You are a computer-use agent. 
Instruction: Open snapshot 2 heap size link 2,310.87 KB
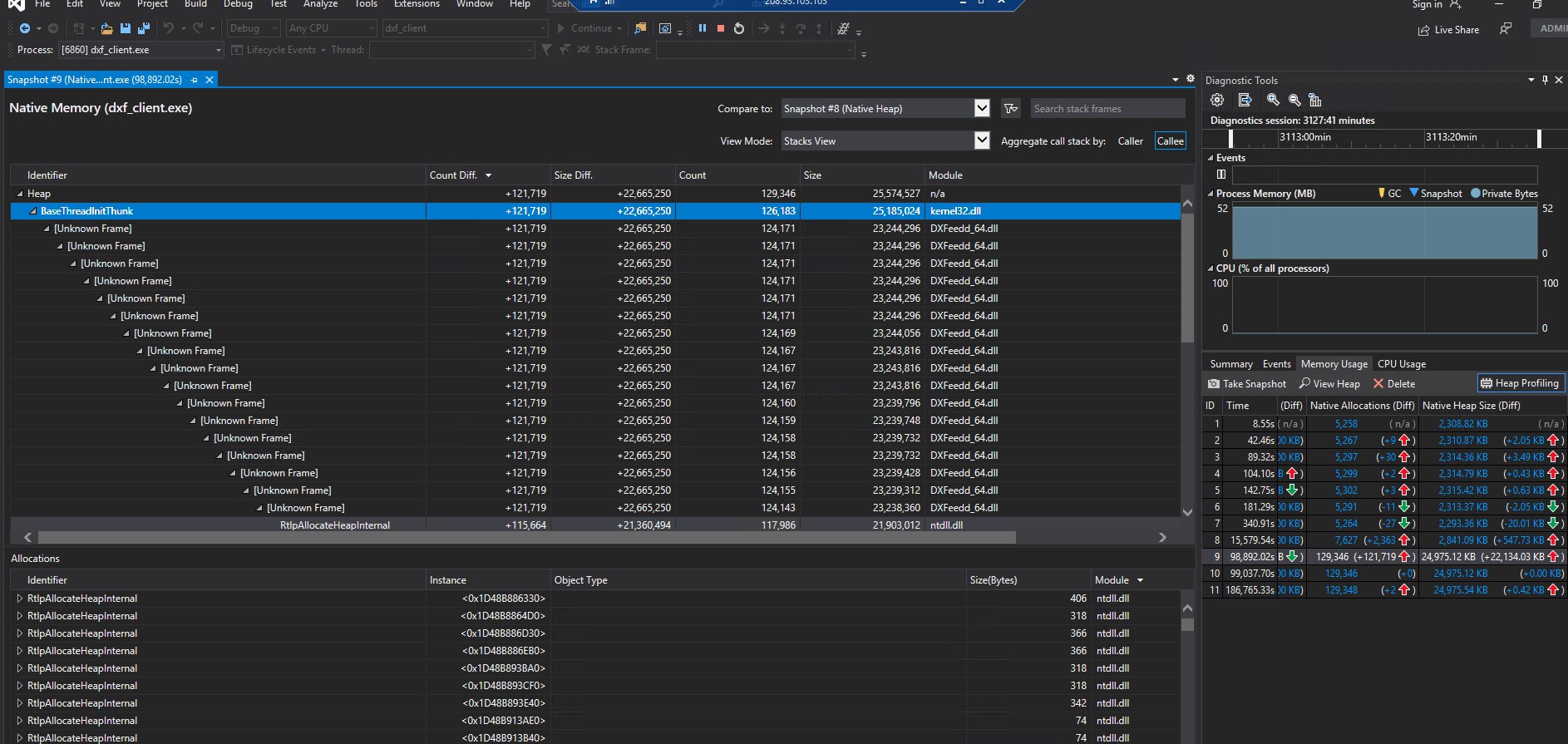point(1463,441)
